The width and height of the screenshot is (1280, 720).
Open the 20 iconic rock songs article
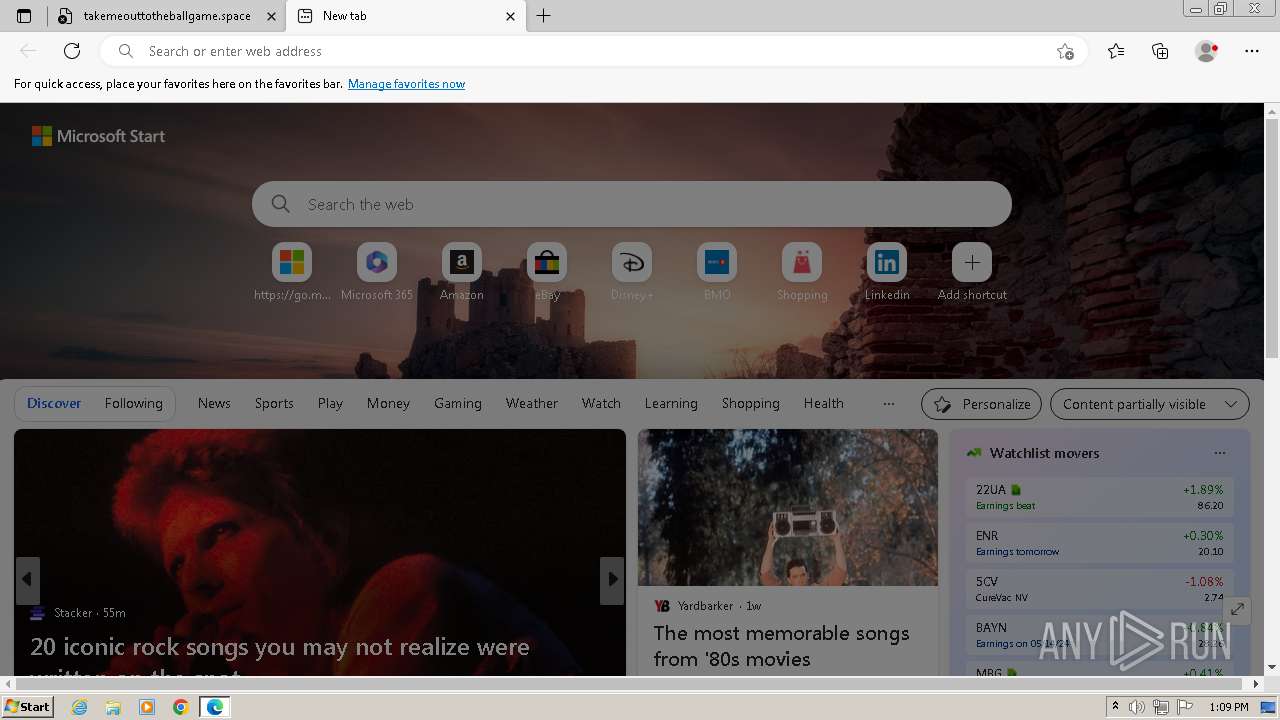[280, 658]
